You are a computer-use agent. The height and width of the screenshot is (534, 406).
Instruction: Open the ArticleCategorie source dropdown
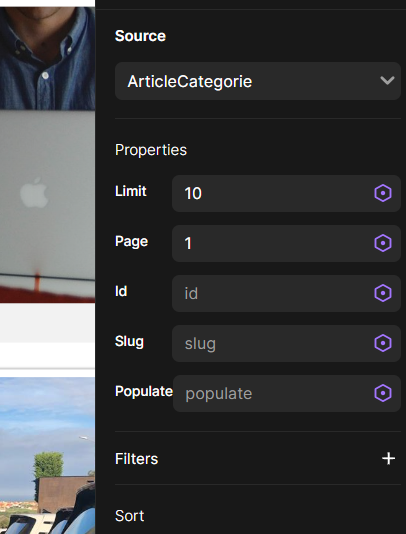point(258,81)
